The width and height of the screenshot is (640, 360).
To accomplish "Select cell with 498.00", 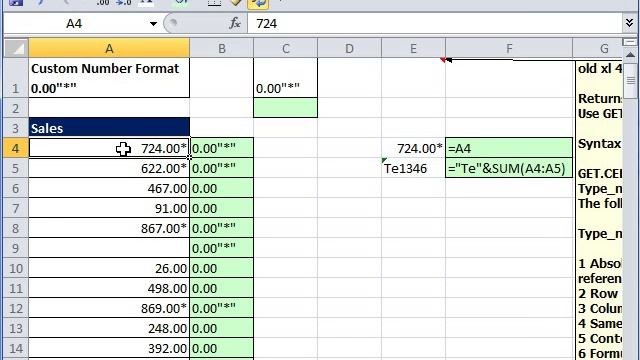I will (109, 288).
